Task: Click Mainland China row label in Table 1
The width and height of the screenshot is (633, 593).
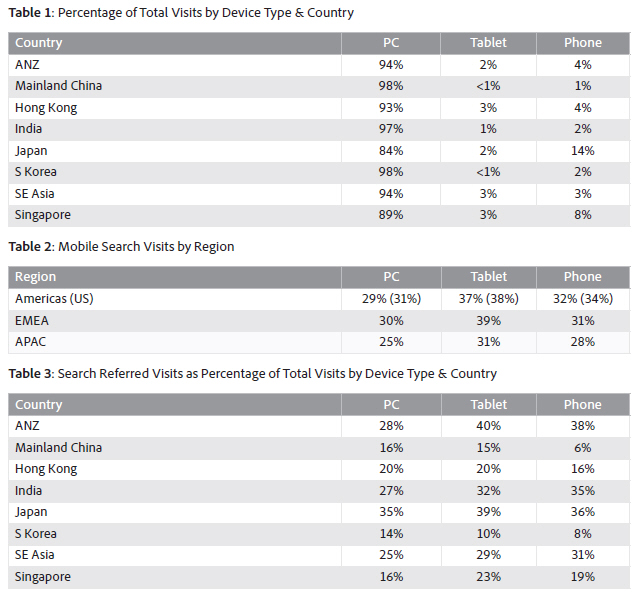Action: tap(58, 86)
